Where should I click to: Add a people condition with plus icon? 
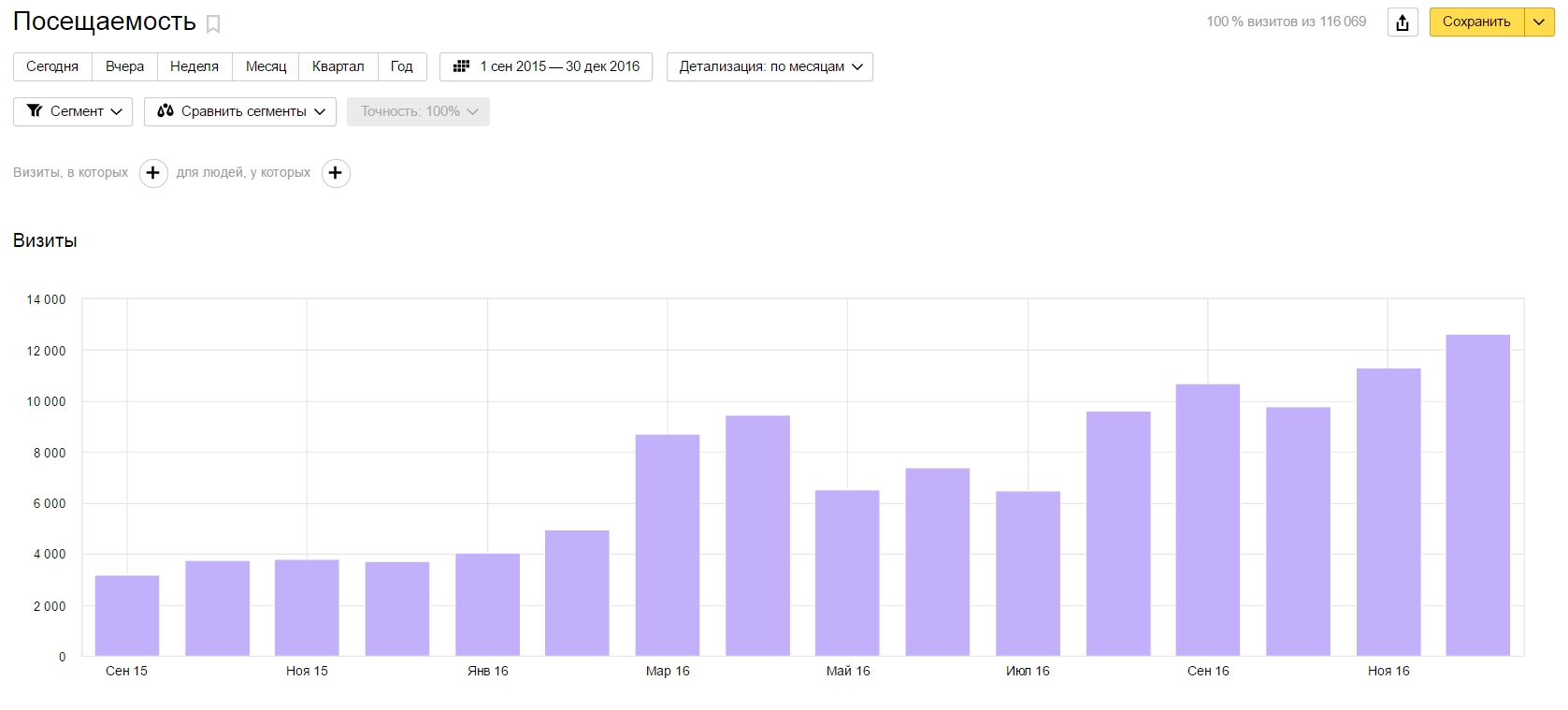[336, 173]
